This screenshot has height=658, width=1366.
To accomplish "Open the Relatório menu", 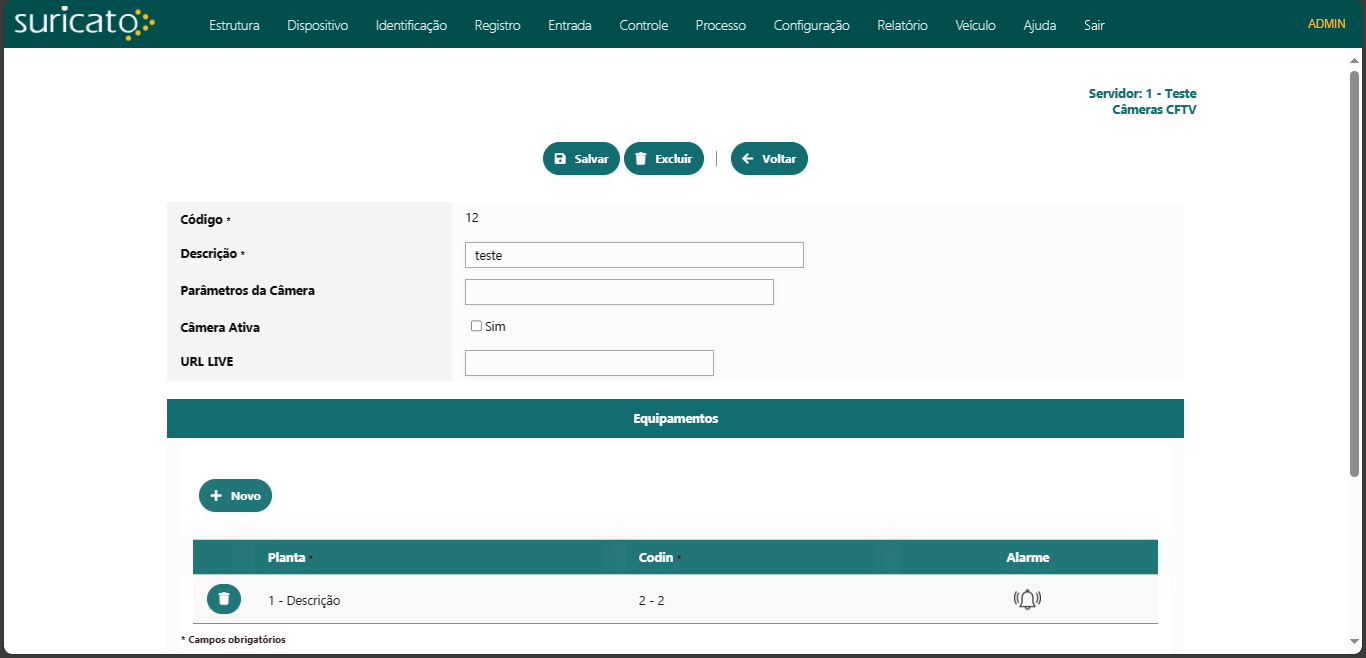I will 902,25.
